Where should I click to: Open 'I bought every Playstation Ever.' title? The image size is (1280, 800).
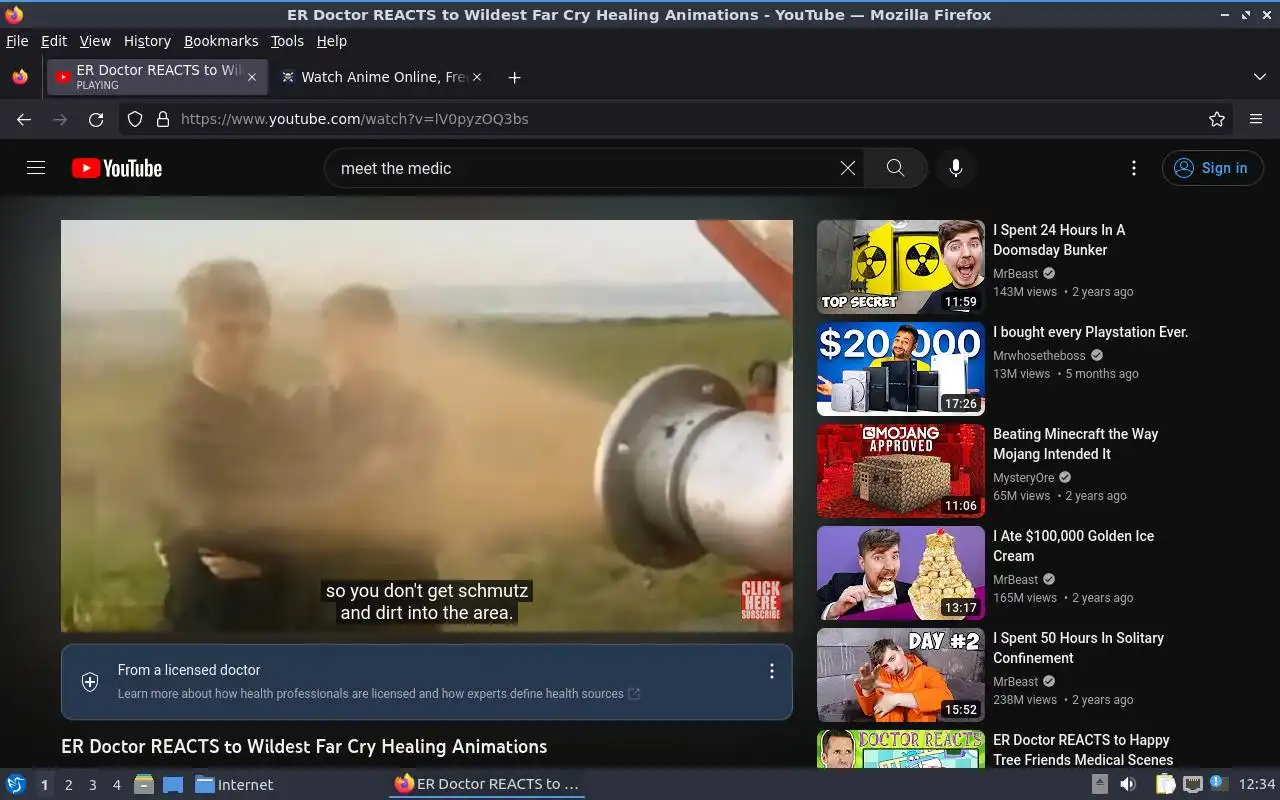pyautogui.click(x=1090, y=332)
